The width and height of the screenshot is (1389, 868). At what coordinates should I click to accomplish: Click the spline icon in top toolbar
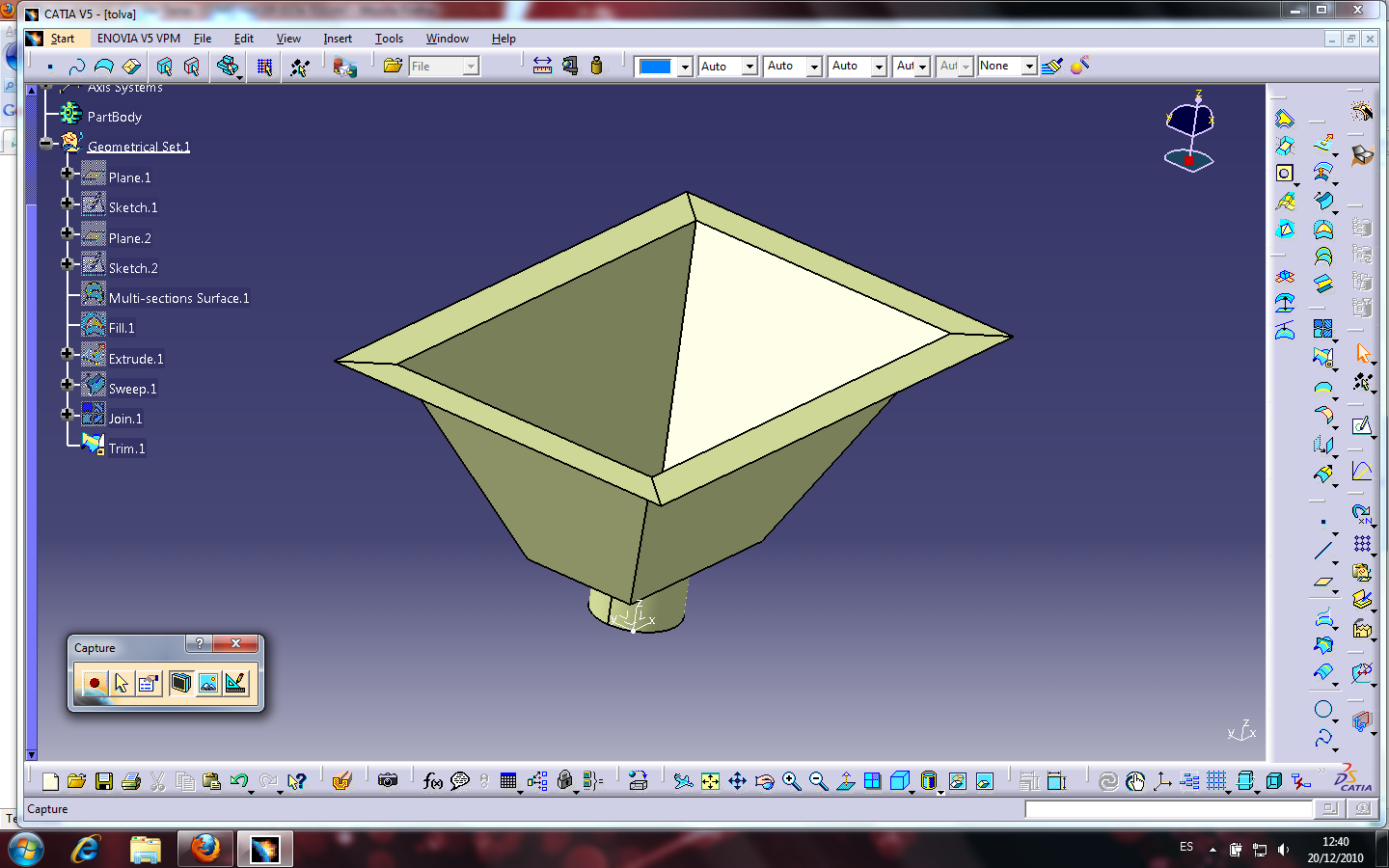77,66
